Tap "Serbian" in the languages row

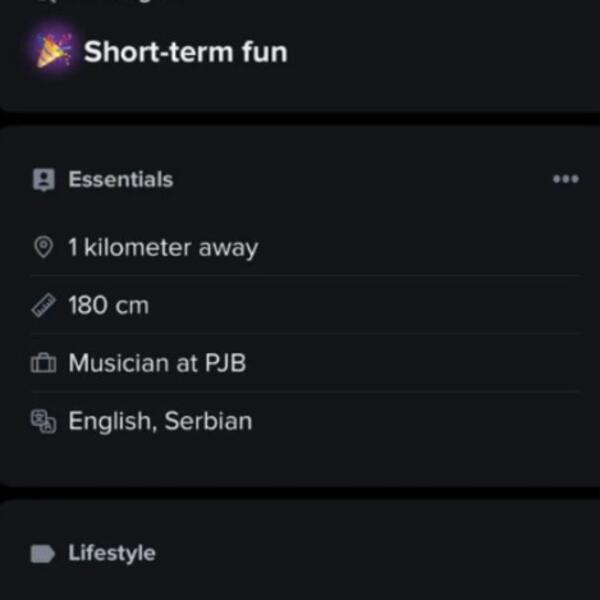point(208,421)
